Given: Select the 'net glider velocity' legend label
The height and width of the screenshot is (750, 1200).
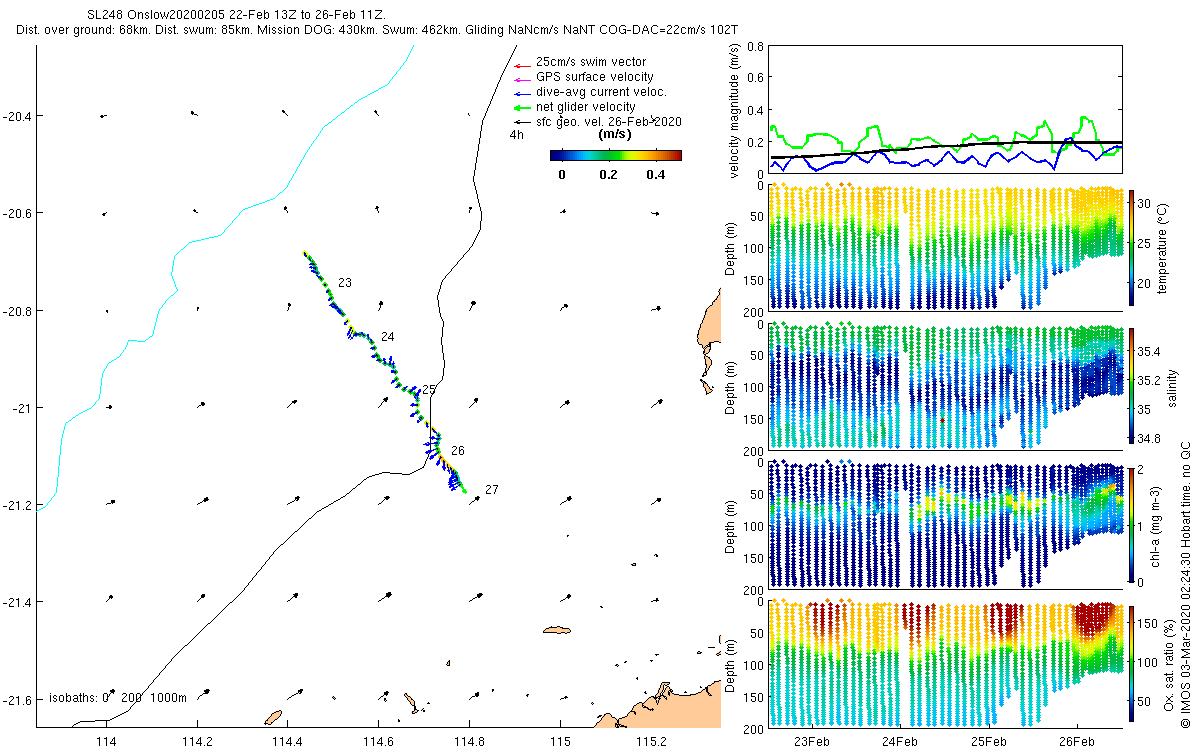Looking at the screenshot, I should 586,107.
